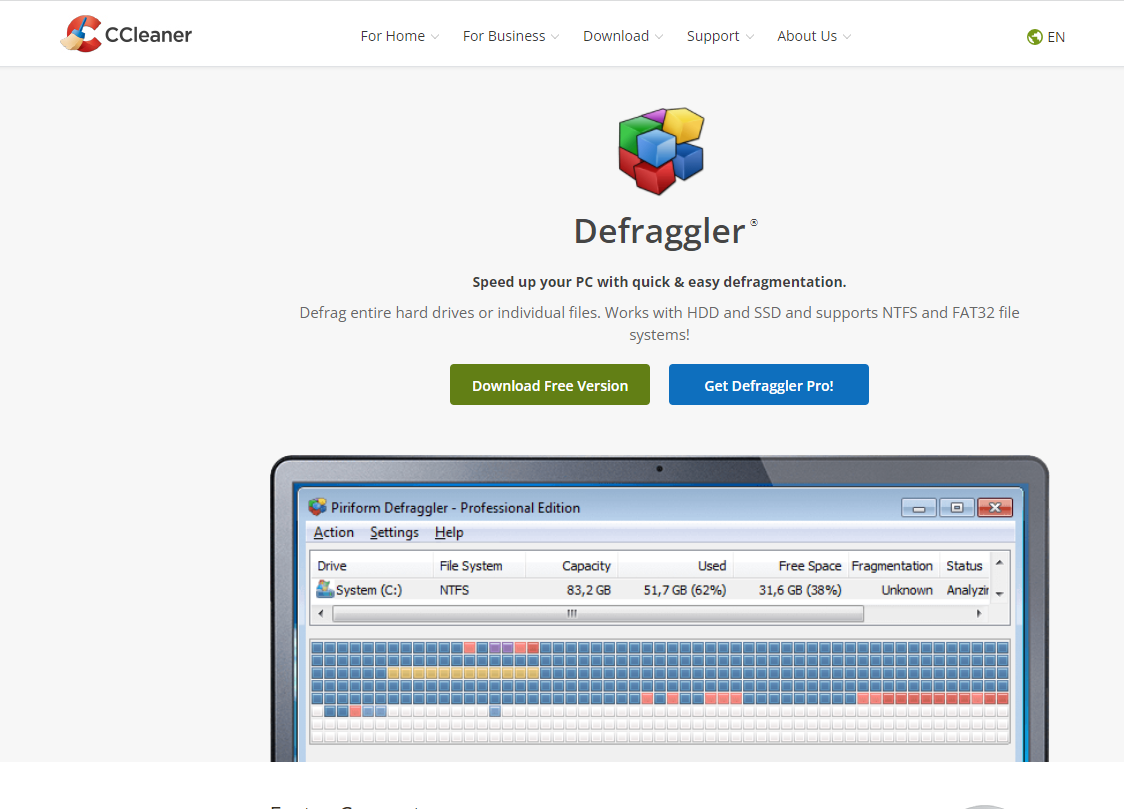
Task: Open the About Us menu
Action: click(x=806, y=36)
